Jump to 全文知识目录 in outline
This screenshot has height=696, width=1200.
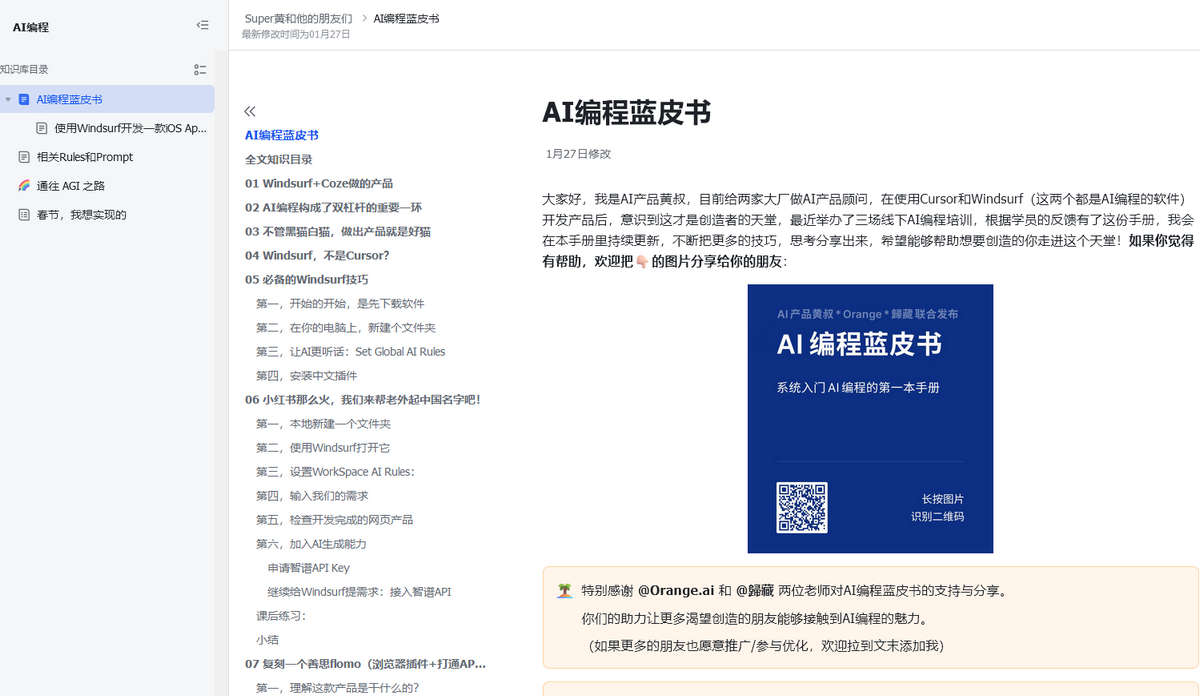pyautogui.click(x=279, y=159)
